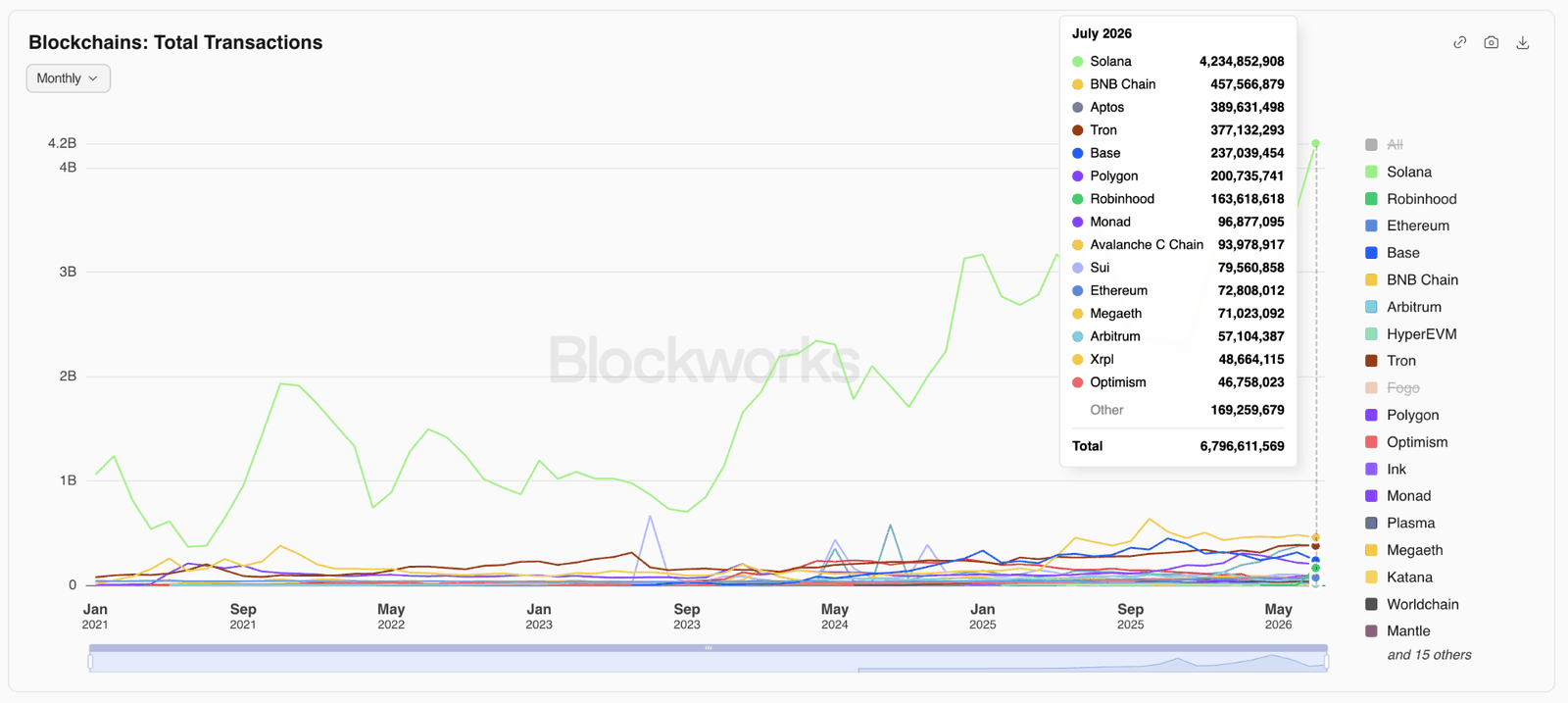
Task: Click the Monad legend square icon
Action: (1371, 496)
